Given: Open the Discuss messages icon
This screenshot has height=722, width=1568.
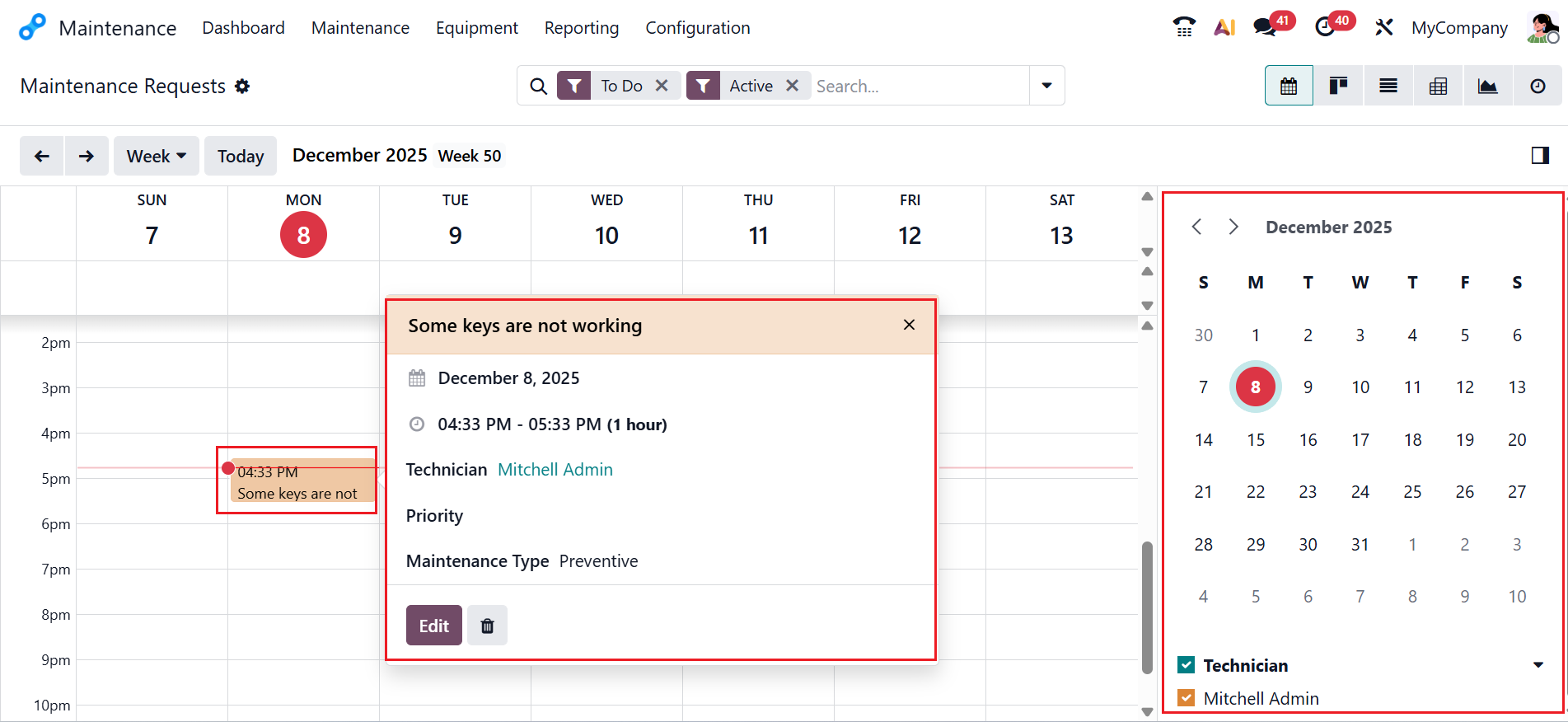Looking at the screenshot, I should click(1264, 27).
